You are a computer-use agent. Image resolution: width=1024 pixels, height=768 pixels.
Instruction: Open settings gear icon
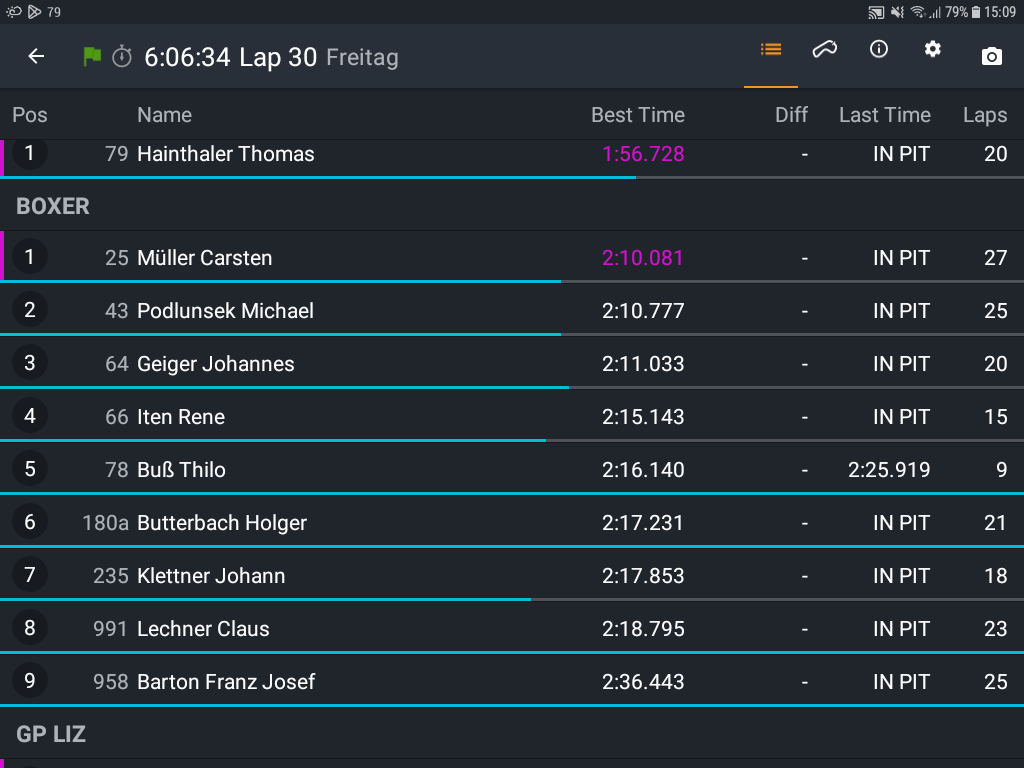click(x=933, y=49)
